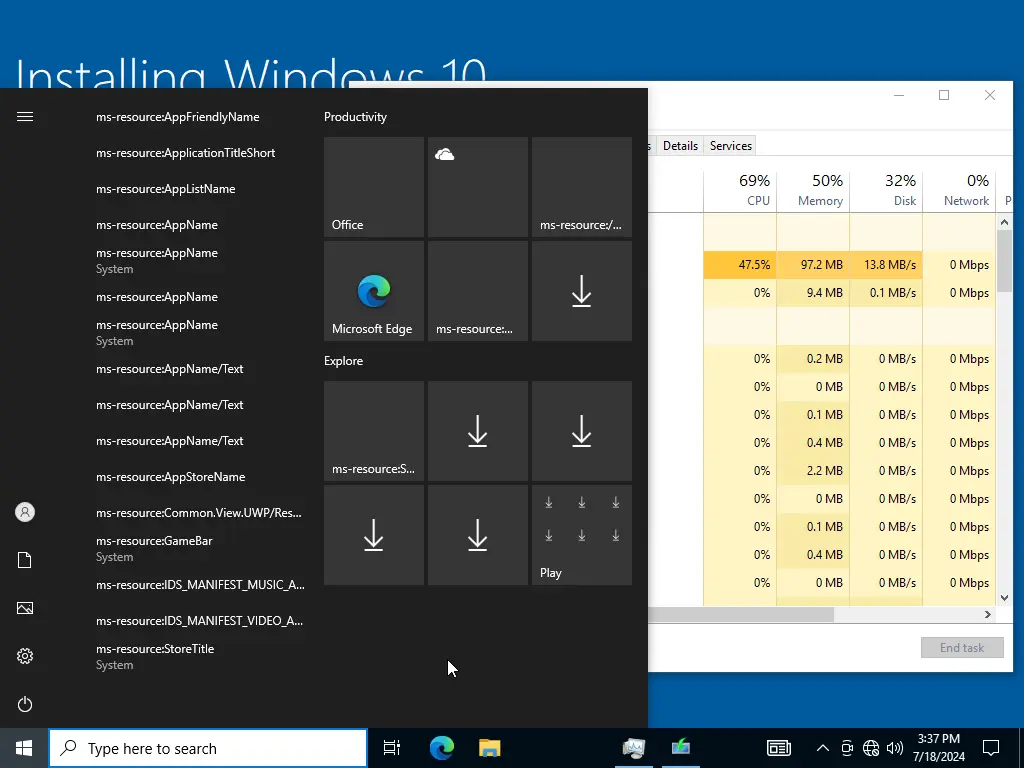1024x768 pixels.
Task: Click End task button in Task Manager
Action: (962, 648)
